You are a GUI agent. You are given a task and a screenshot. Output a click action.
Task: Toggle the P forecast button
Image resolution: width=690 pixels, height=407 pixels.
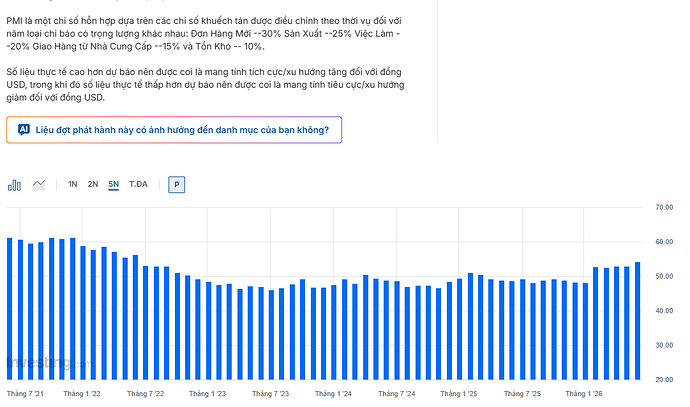(x=176, y=184)
